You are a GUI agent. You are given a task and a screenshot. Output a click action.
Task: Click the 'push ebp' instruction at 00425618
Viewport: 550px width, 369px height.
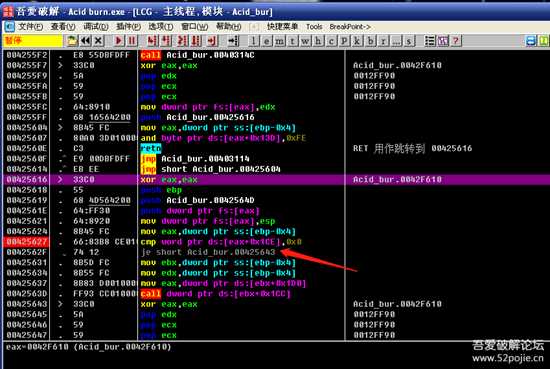(x=161, y=190)
